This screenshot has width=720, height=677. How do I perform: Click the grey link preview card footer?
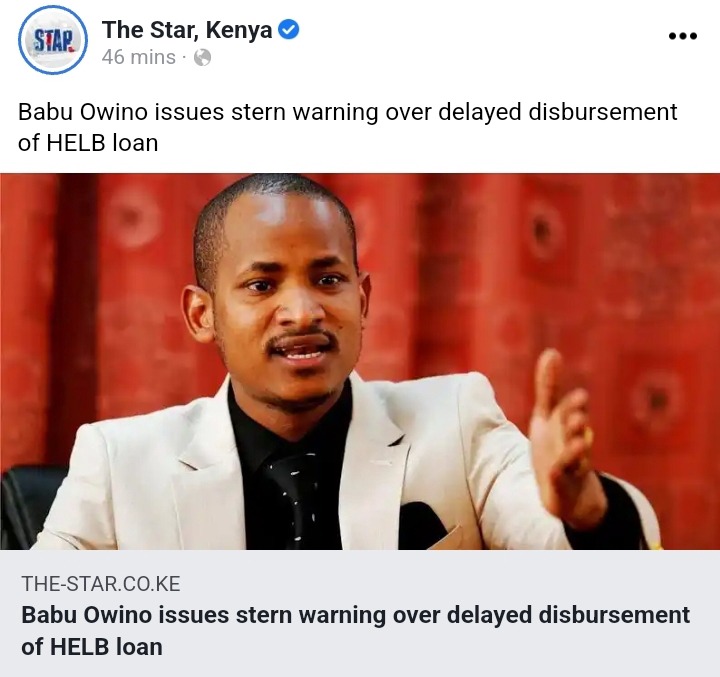coord(360,613)
